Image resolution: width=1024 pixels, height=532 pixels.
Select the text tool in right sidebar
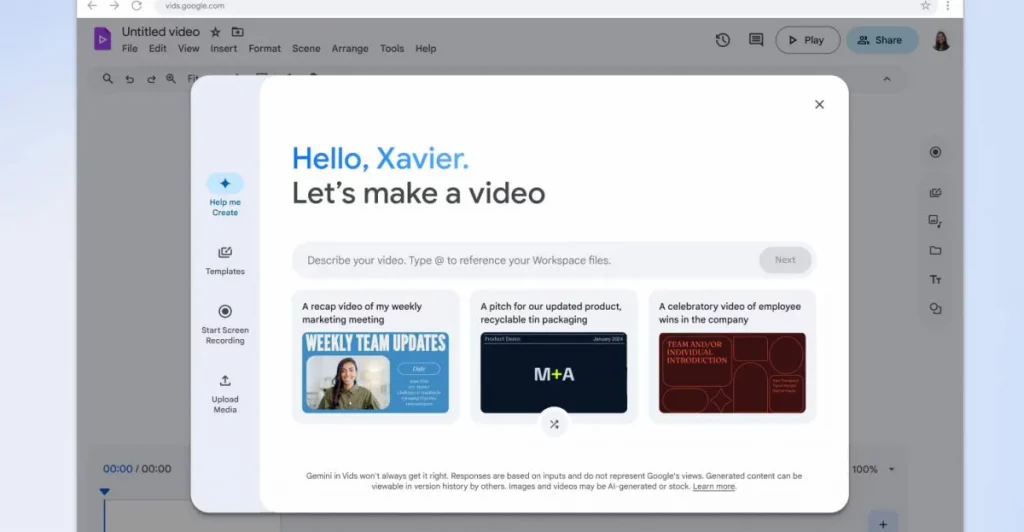tap(935, 280)
